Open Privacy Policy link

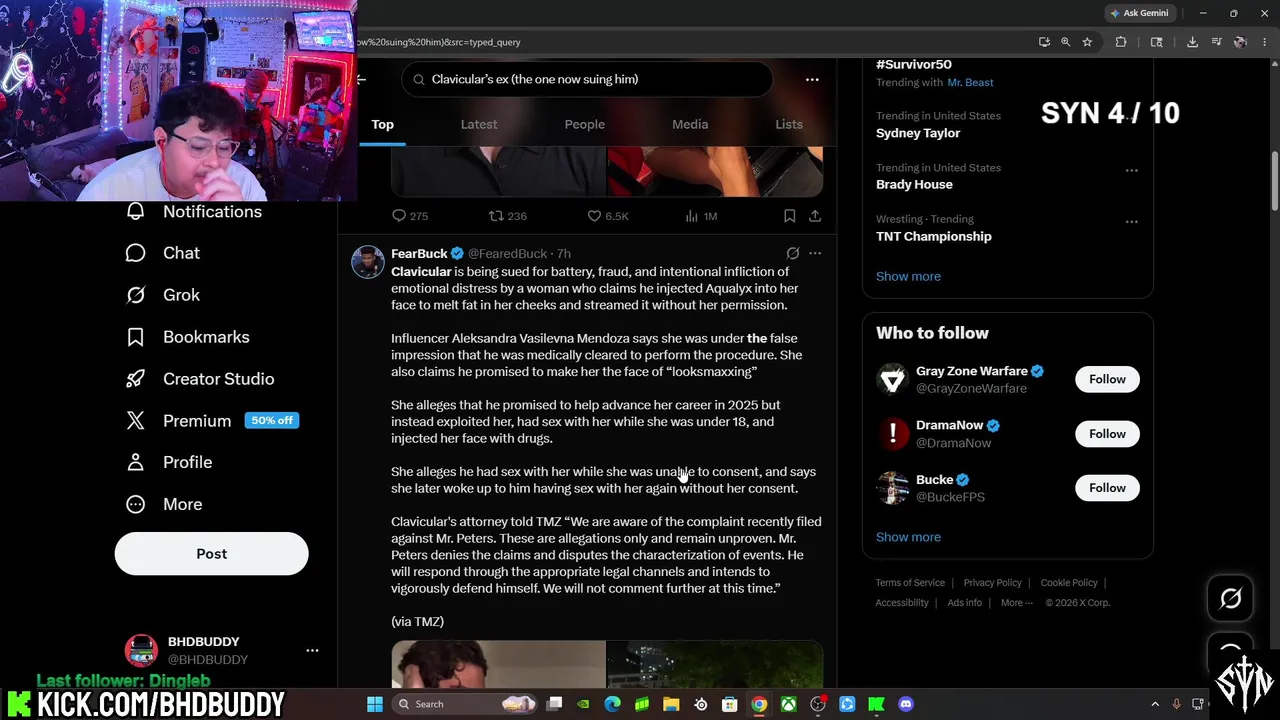[992, 583]
